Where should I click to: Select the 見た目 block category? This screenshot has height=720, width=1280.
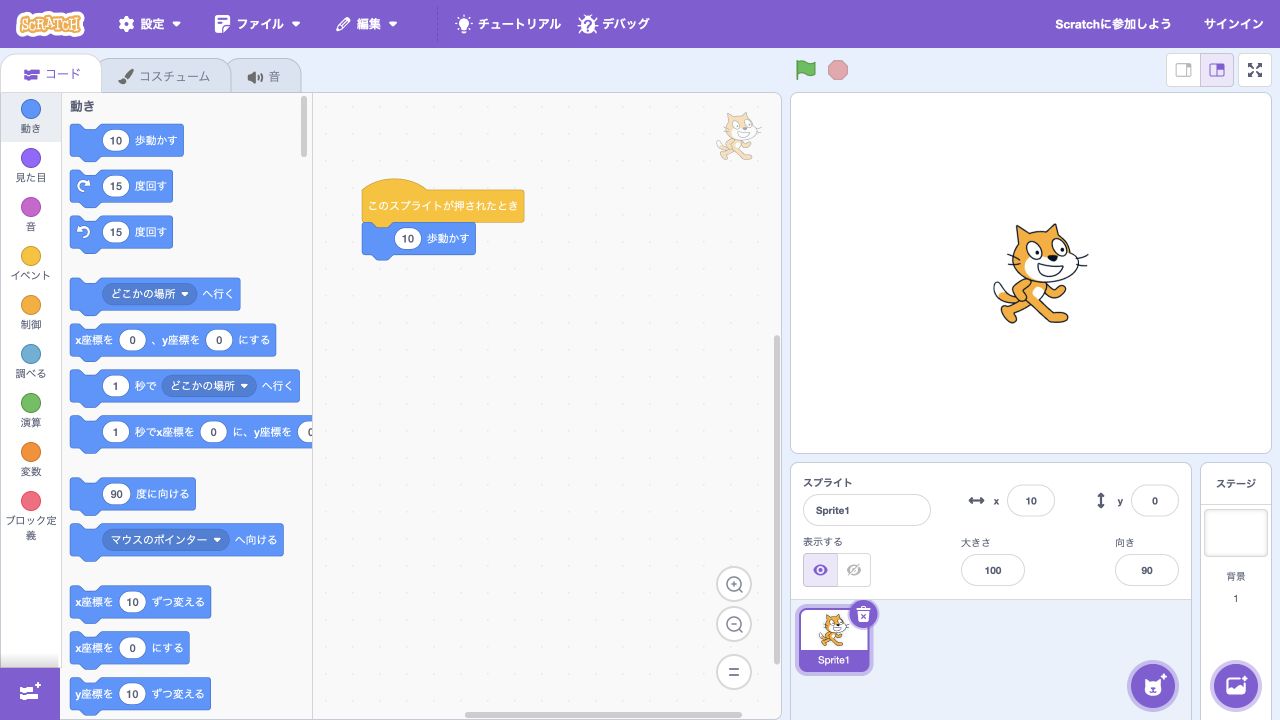pos(31,166)
